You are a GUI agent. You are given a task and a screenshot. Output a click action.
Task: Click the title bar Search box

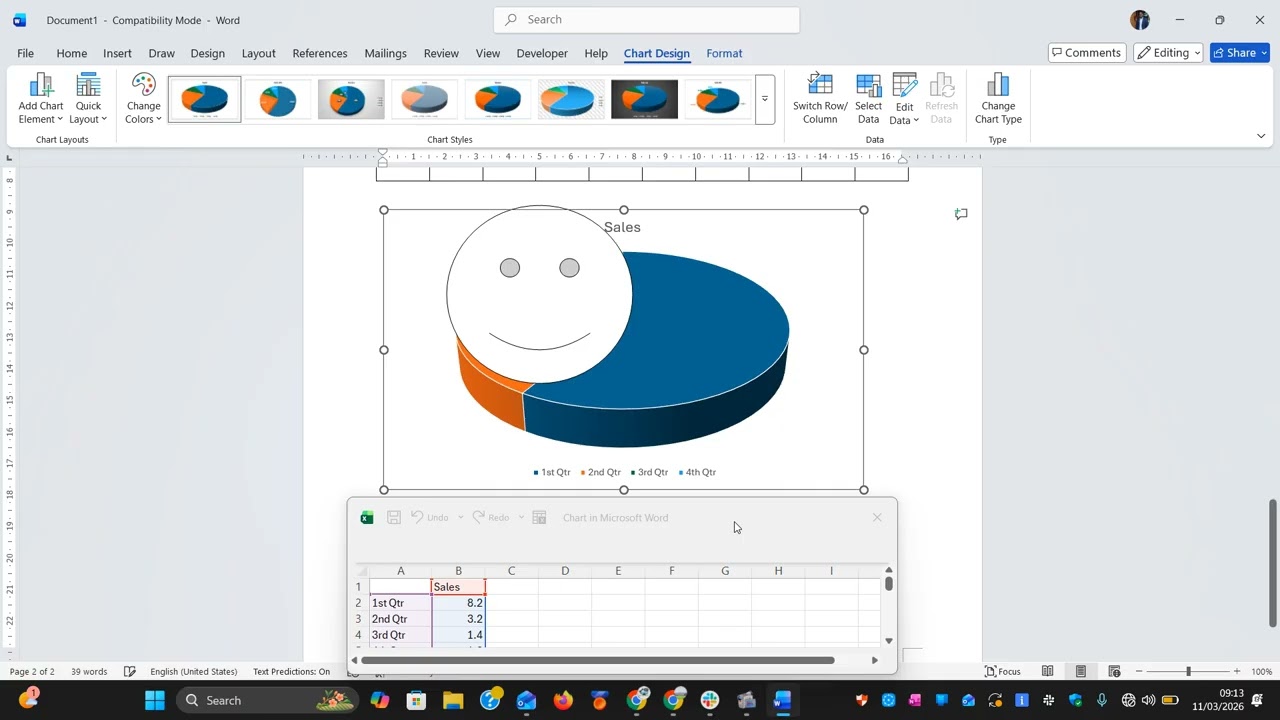[646, 19]
